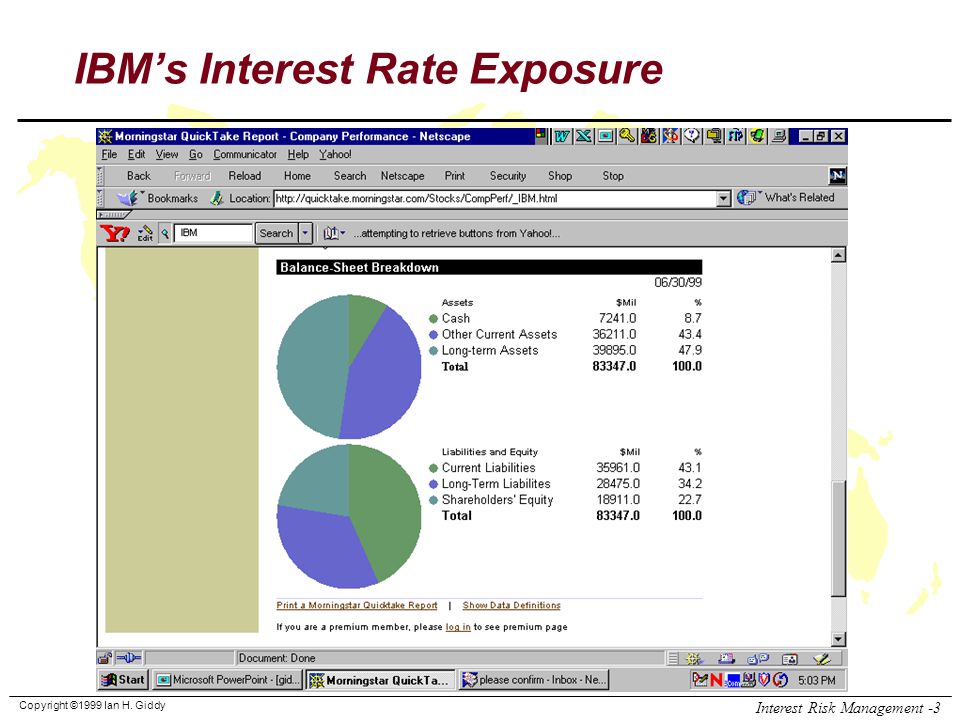Viewport: 960px width, 720px height.
Task: Click the Excel shortcut icon in title bar
Action: (x=583, y=136)
